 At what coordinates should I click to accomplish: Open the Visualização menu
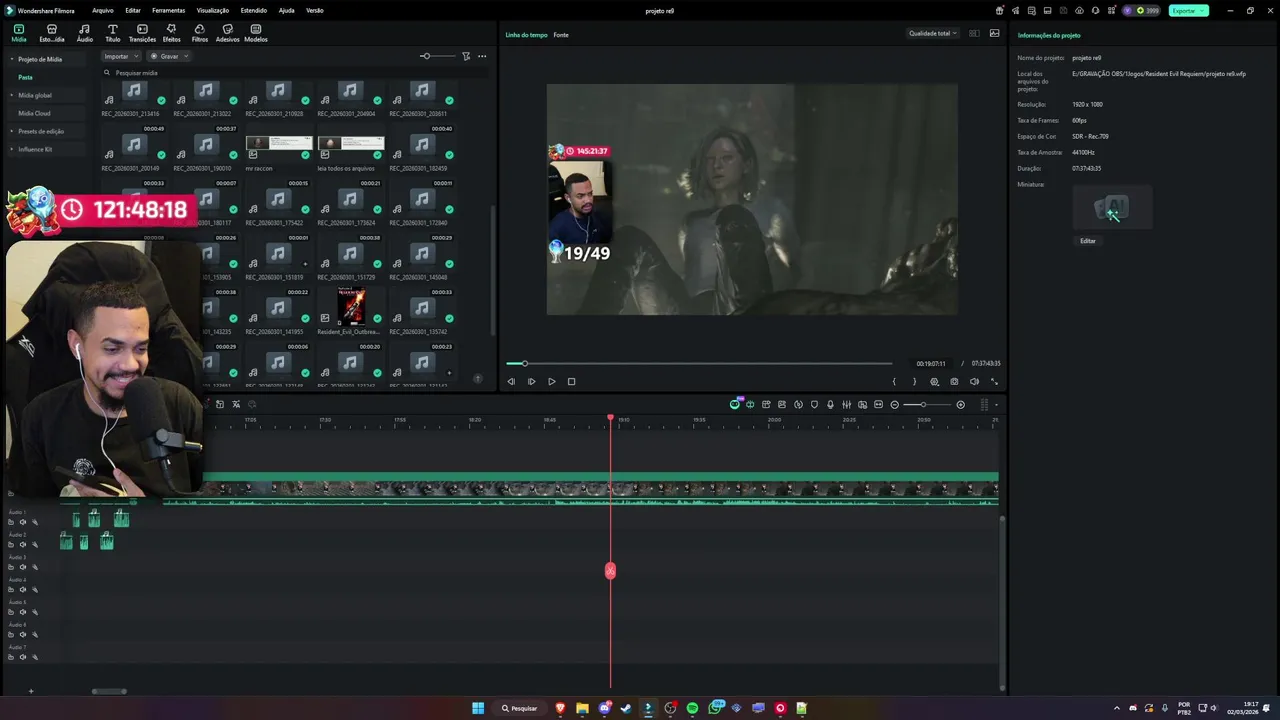[212, 10]
